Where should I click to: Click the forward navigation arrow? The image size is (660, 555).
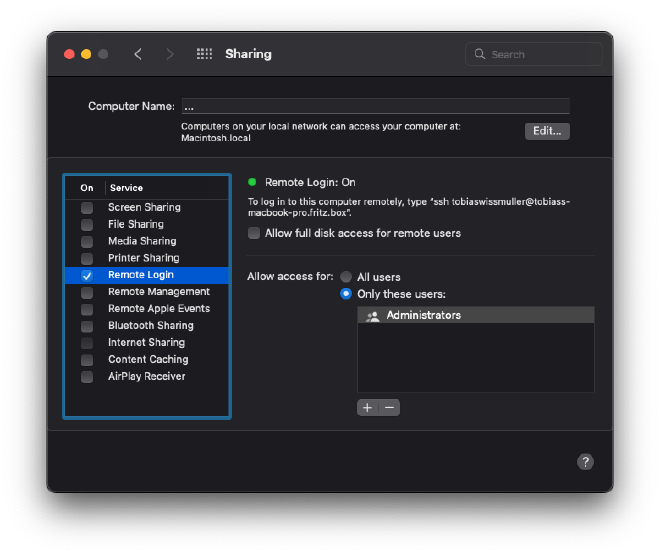click(170, 54)
